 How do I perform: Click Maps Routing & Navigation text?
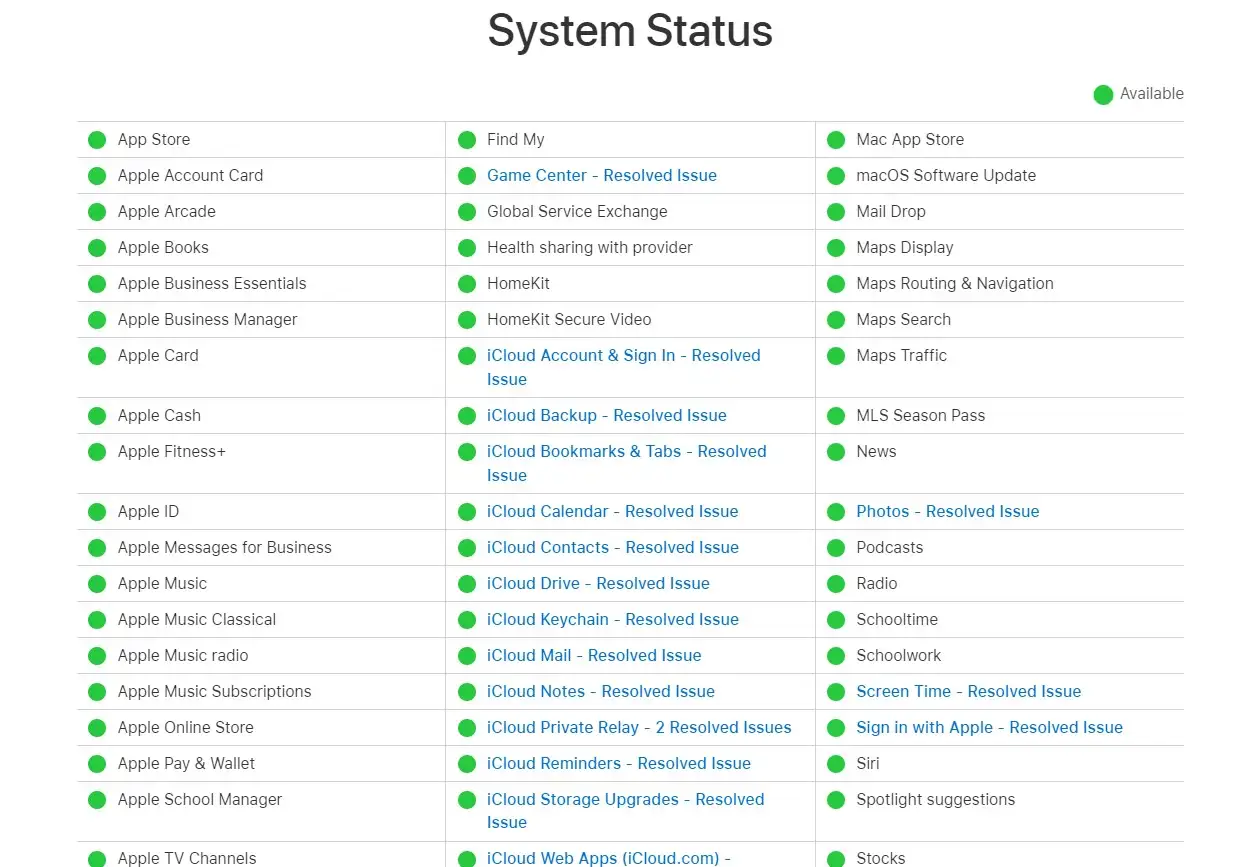[955, 283]
